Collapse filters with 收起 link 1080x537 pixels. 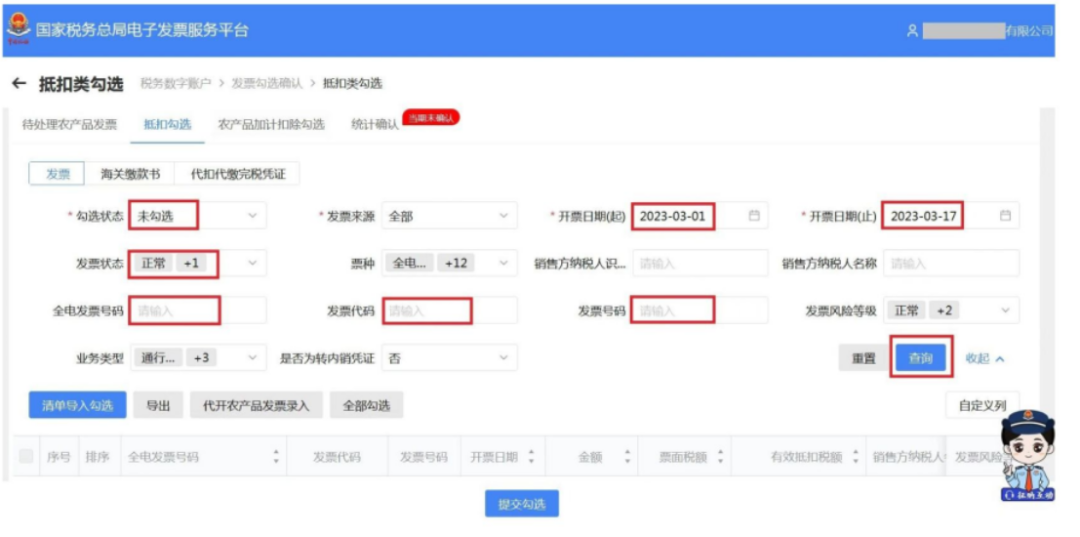click(x=984, y=358)
